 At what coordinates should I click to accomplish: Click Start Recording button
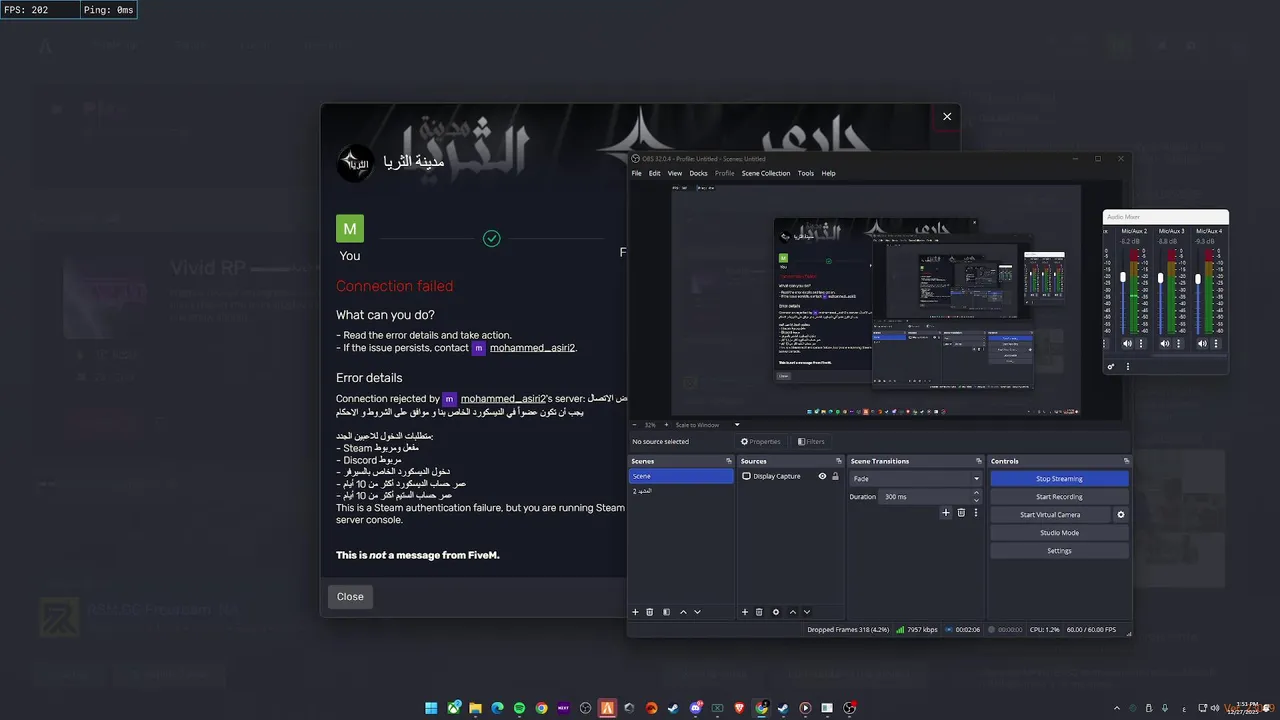click(x=1059, y=497)
